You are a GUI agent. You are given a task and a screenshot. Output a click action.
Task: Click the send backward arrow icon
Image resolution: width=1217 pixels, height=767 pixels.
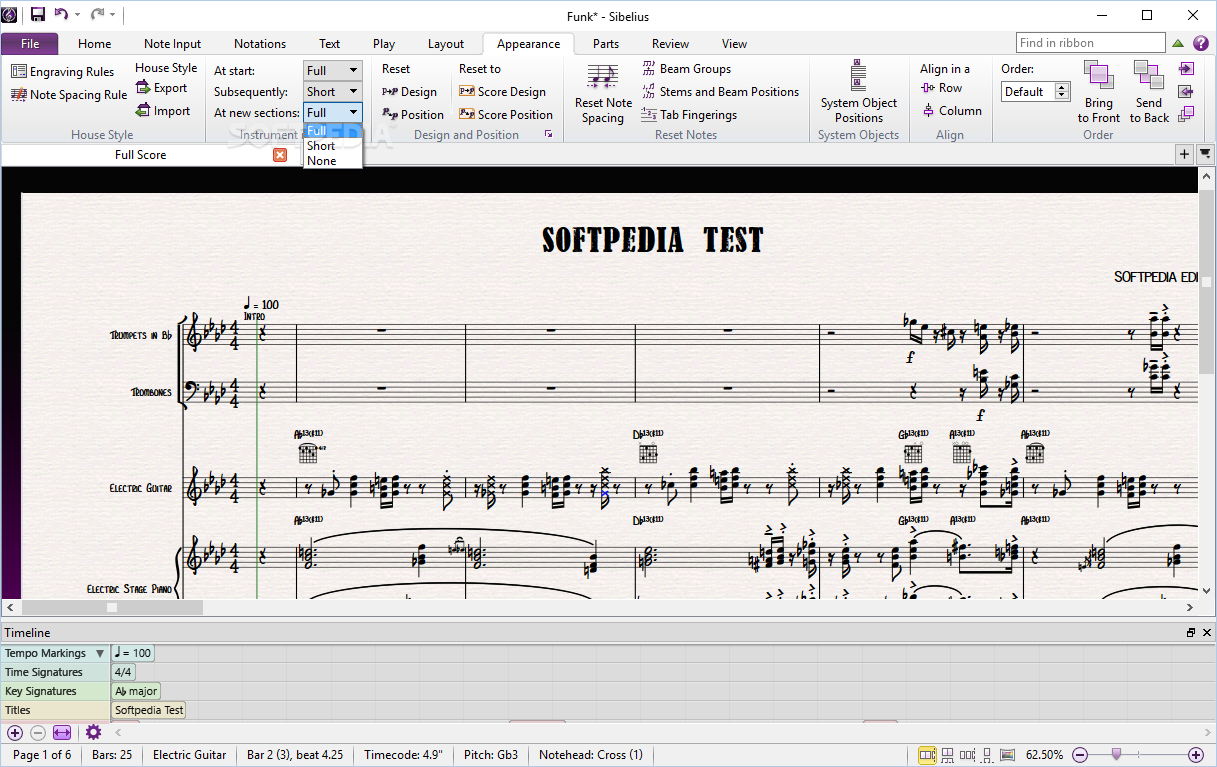[1186, 92]
